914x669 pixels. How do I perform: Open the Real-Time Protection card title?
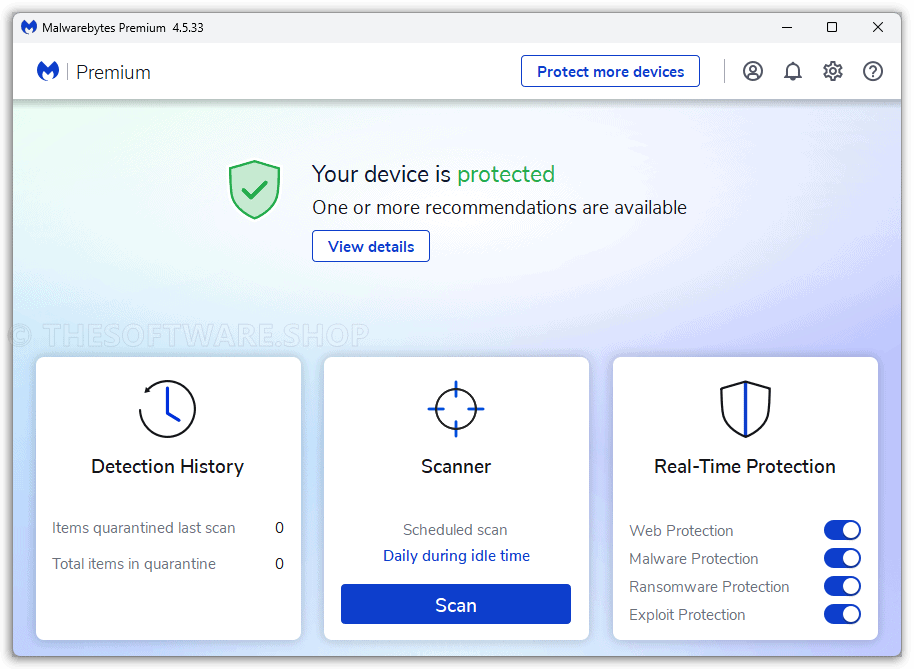click(745, 466)
